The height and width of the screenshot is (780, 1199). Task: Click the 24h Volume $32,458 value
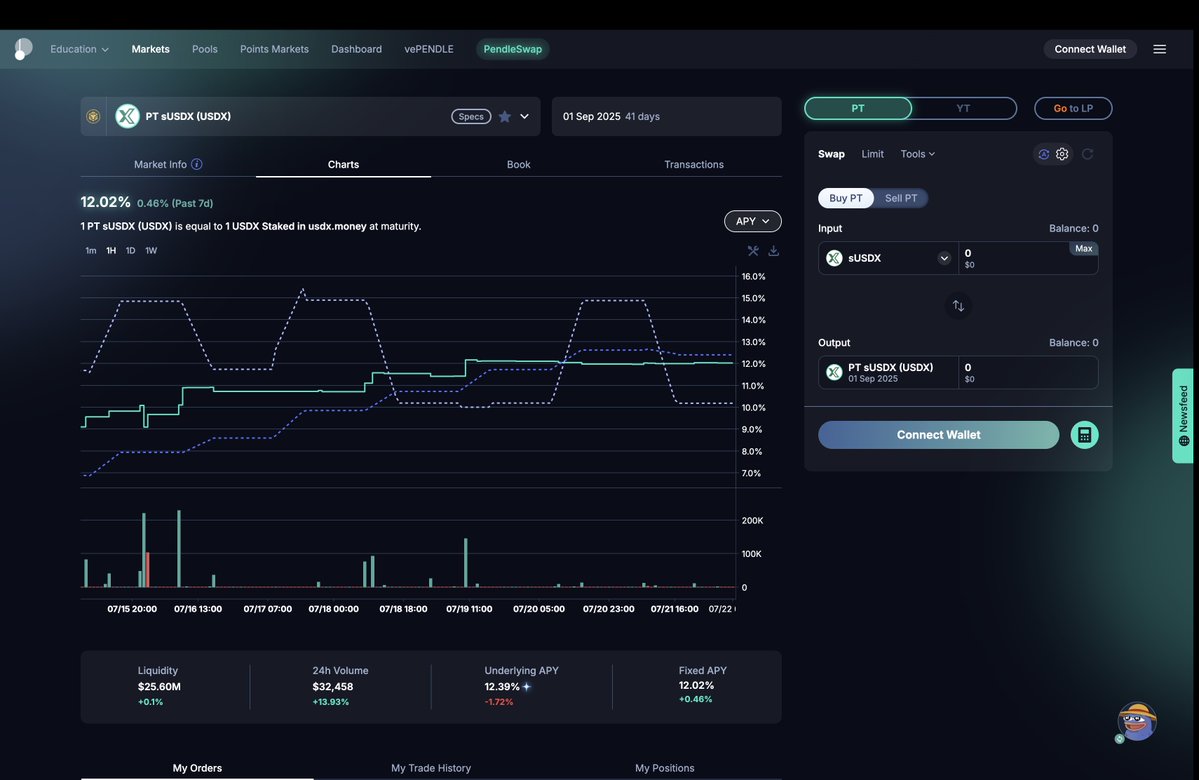click(333, 687)
